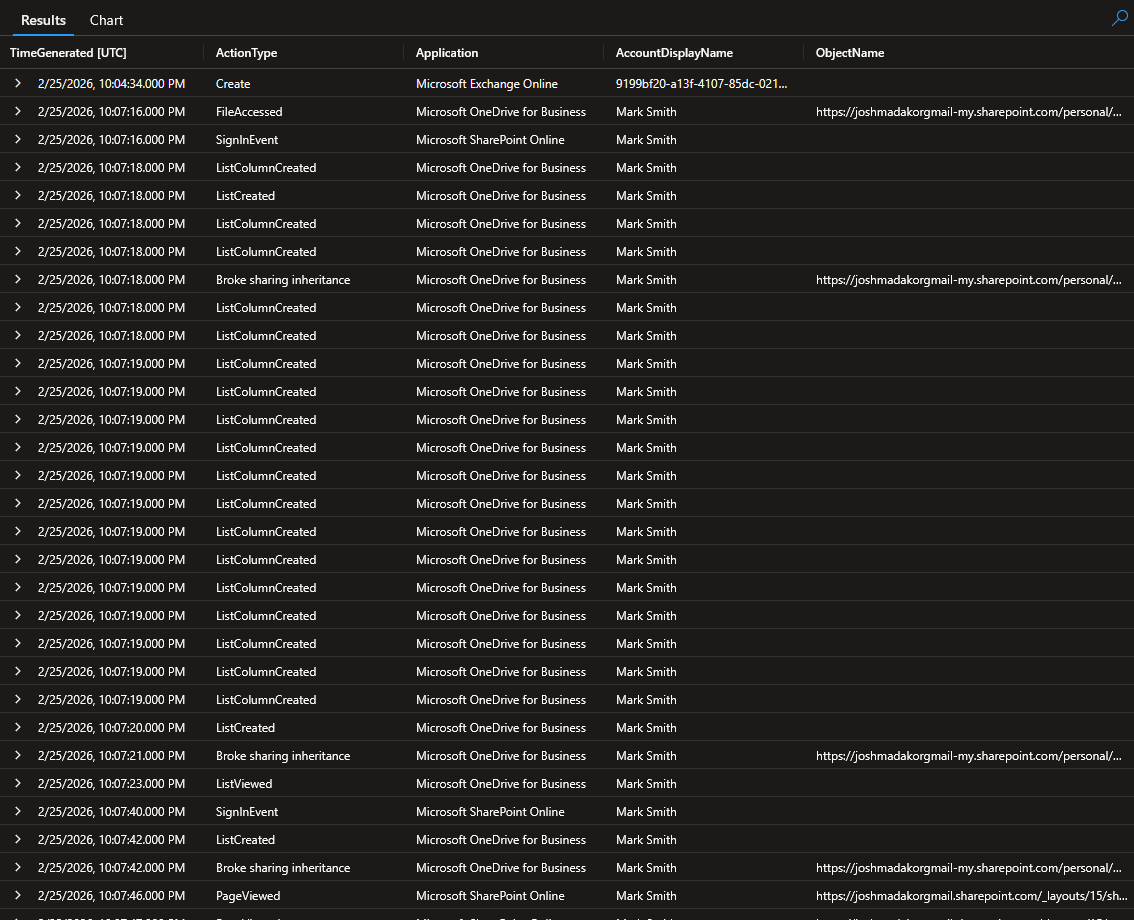Viewport: 1134px width, 920px height.
Task: Sort by AccountDisplayName column header
Action: (x=674, y=53)
